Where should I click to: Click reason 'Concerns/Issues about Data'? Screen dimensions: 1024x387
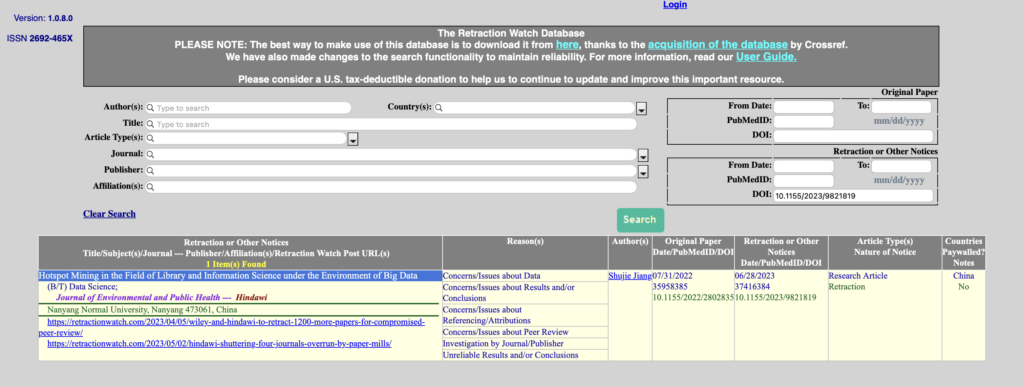click(492, 276)
